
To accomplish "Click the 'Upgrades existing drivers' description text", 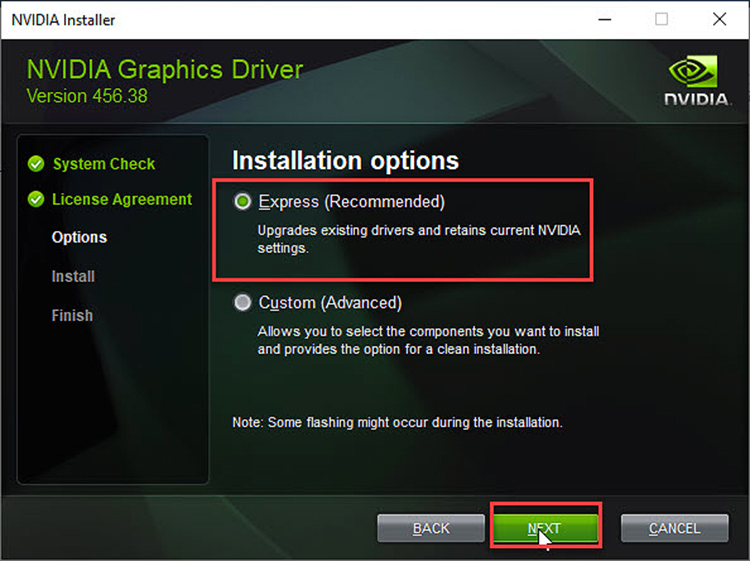I will 419,239.
